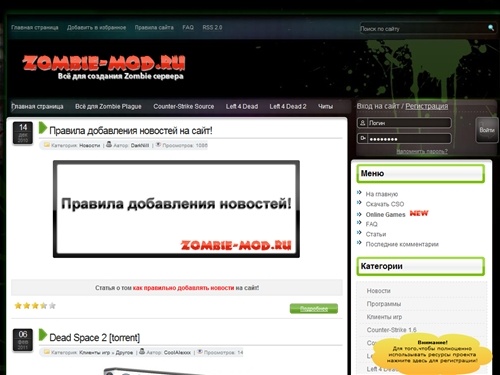Open Left 4 Dead 2 tab
The height and width of the screenshot is (375, 500).
[x=288, y=107]
